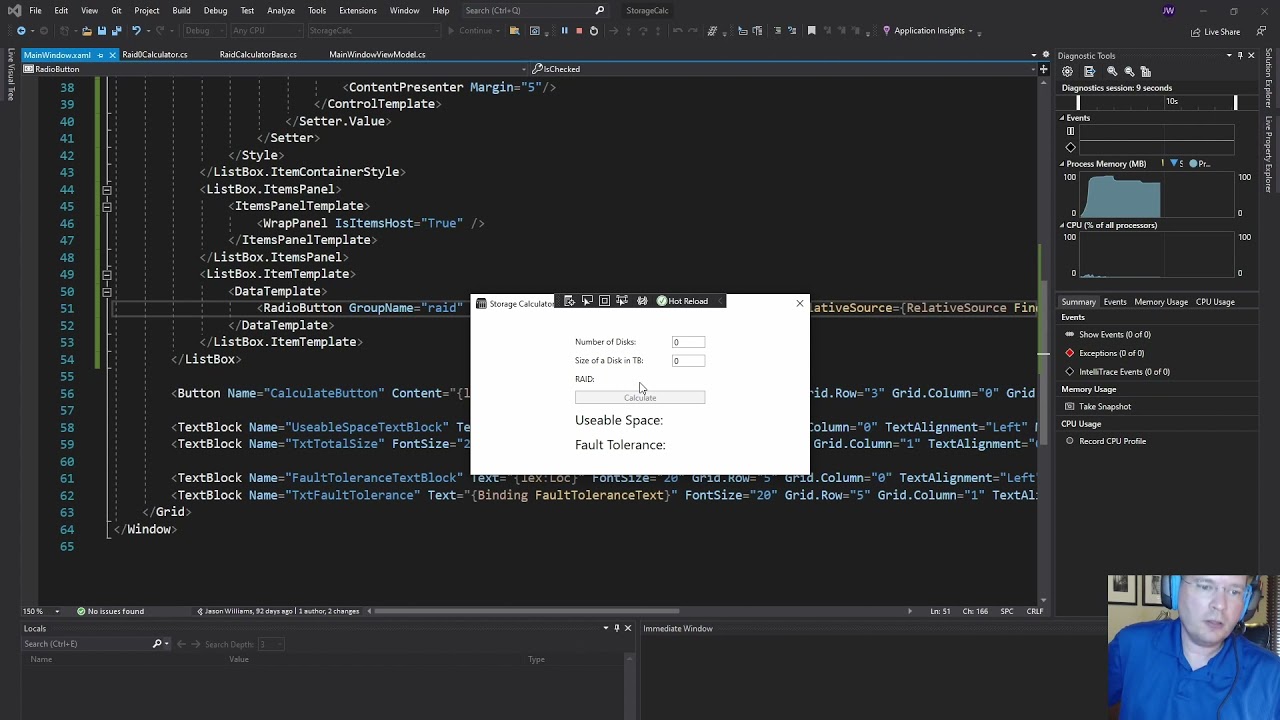Viewport: 1280px width, 720px height.
Task: Click the Visual Studio logo icon
Action: point(13,11)
